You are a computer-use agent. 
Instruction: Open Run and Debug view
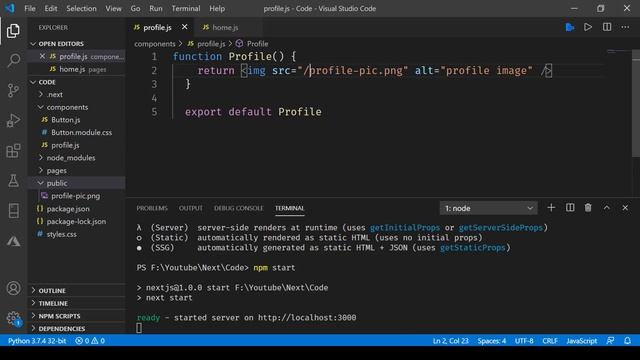[13, 120]
